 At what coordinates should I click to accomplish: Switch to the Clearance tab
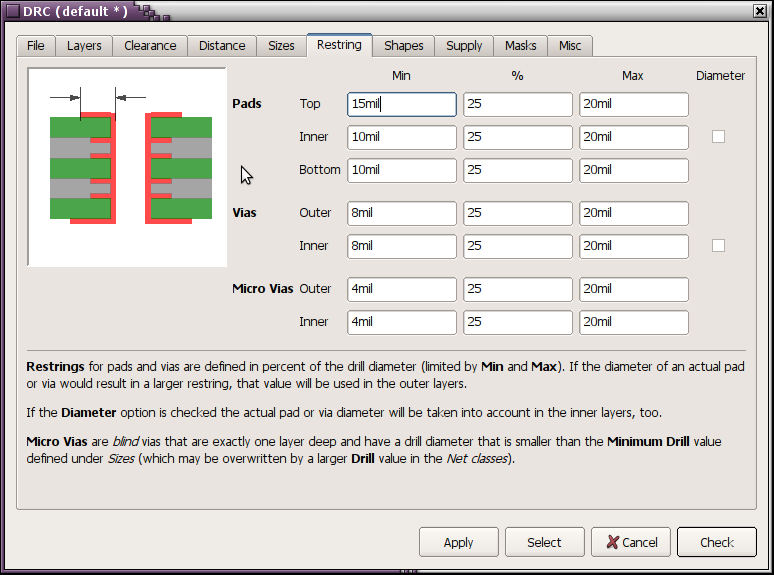(x=150, y=46)
